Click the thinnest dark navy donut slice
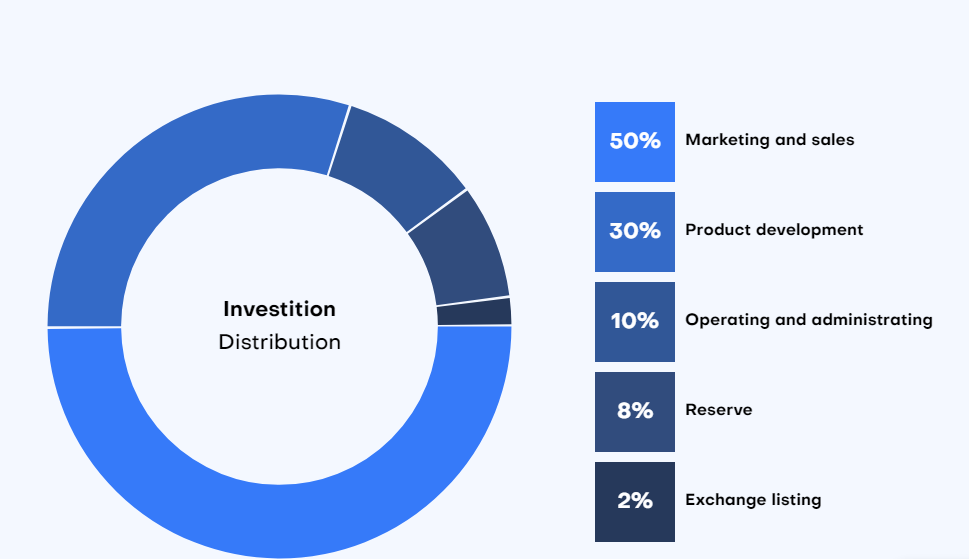The image size is (969, 559). (x=475, y=312)
